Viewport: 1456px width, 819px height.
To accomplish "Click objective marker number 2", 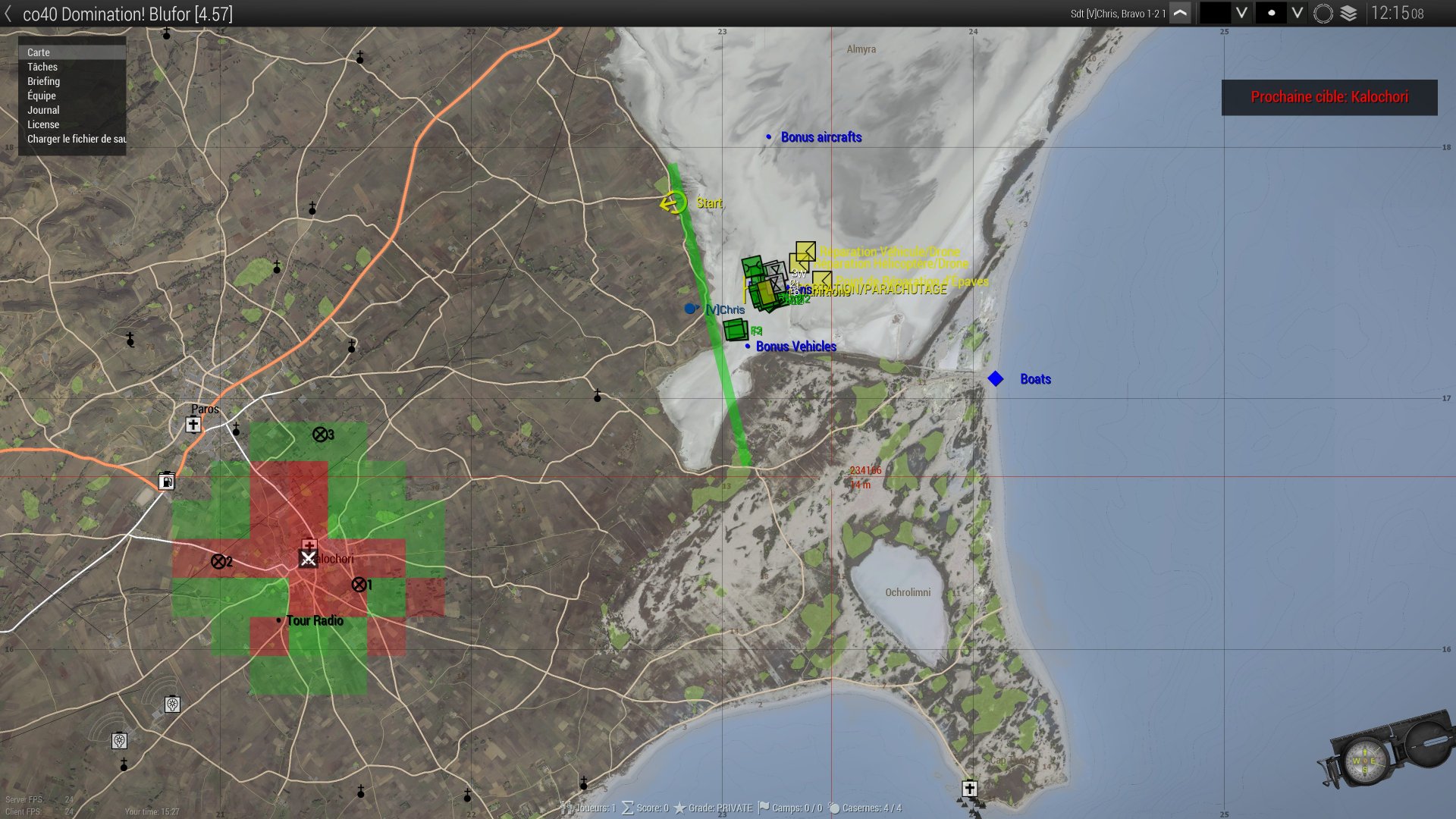I will [x=218, y=561].
